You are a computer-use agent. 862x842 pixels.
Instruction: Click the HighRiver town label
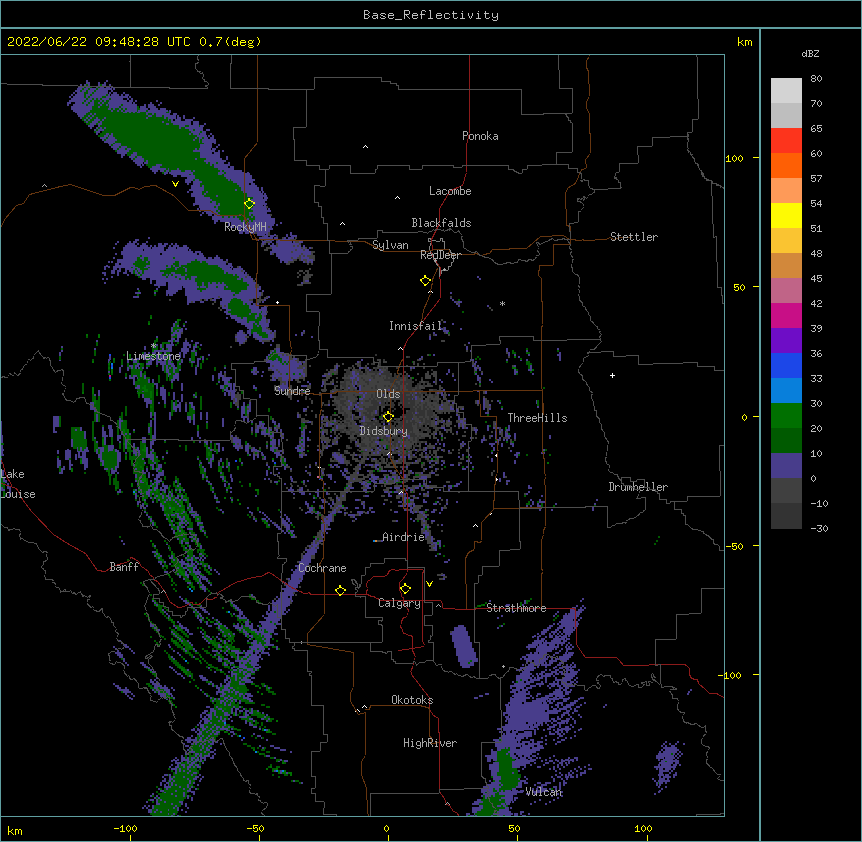click(x=430, y=743)
